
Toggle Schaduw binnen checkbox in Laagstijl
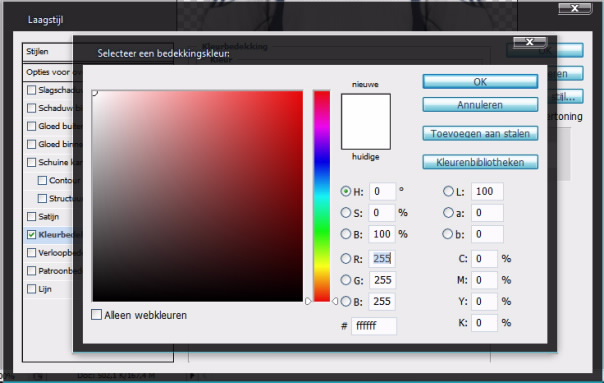(x=32, y=108)
